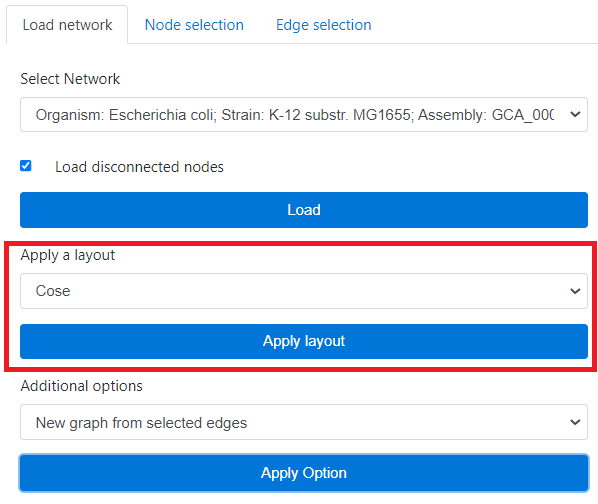Uncheck the Load disconnected nodes checkbox

point(26,166)
